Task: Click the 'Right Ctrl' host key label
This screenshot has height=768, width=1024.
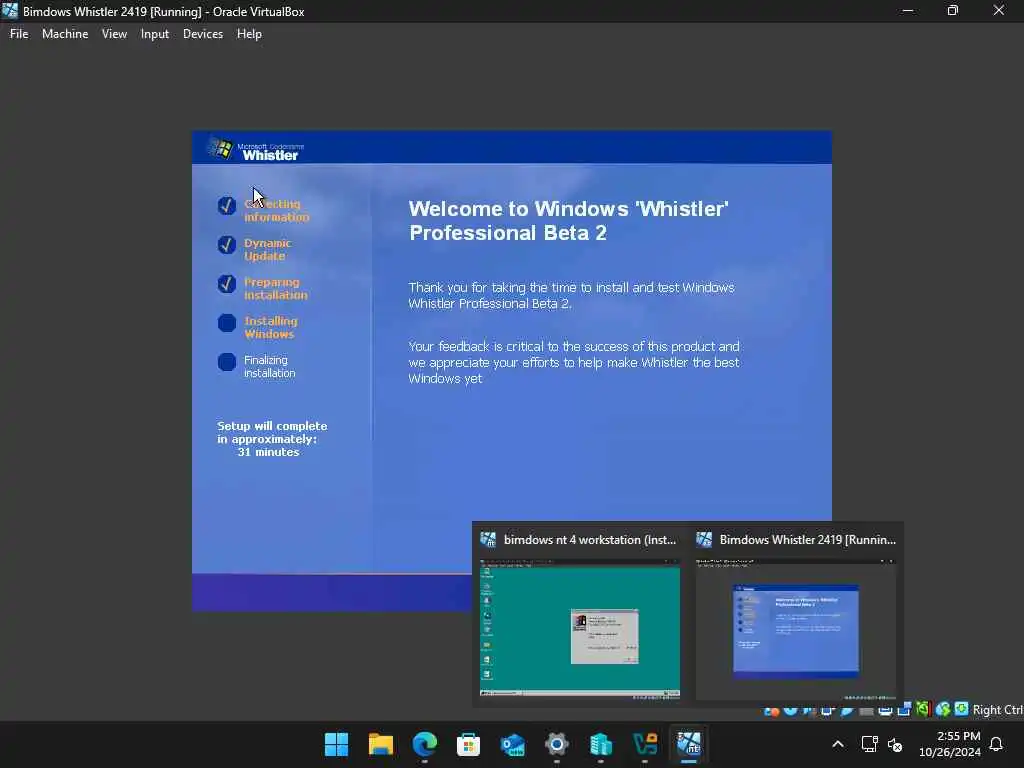Action: 997,709
